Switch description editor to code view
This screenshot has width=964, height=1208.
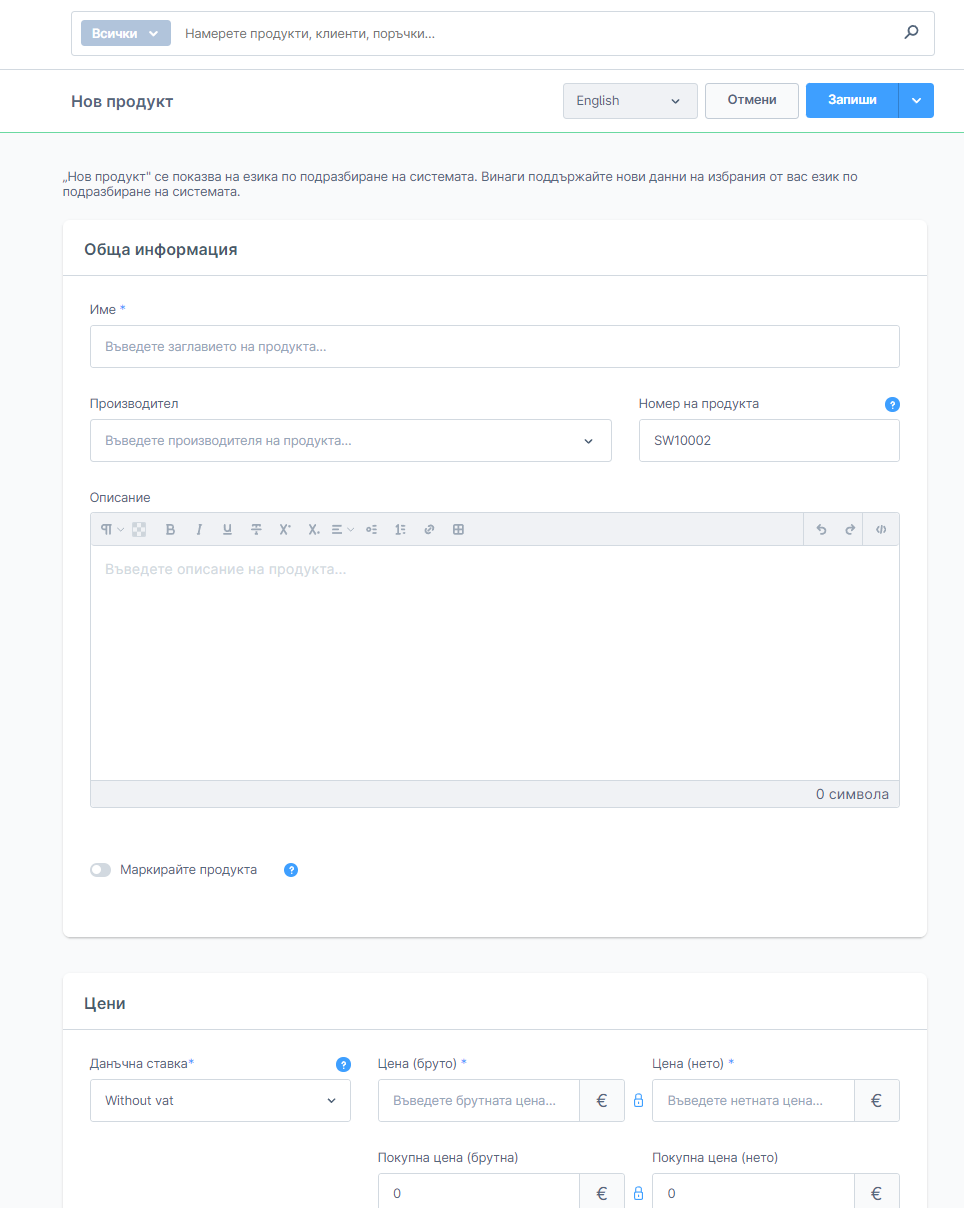point(881,530)
